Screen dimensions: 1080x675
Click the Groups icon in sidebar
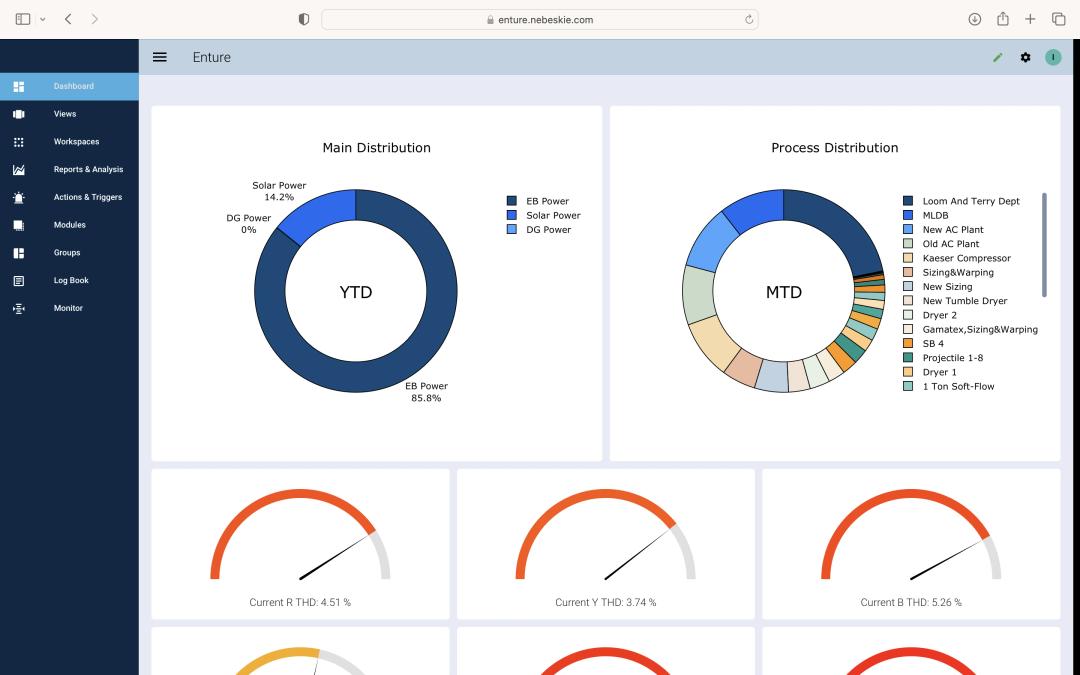[19, 253]
